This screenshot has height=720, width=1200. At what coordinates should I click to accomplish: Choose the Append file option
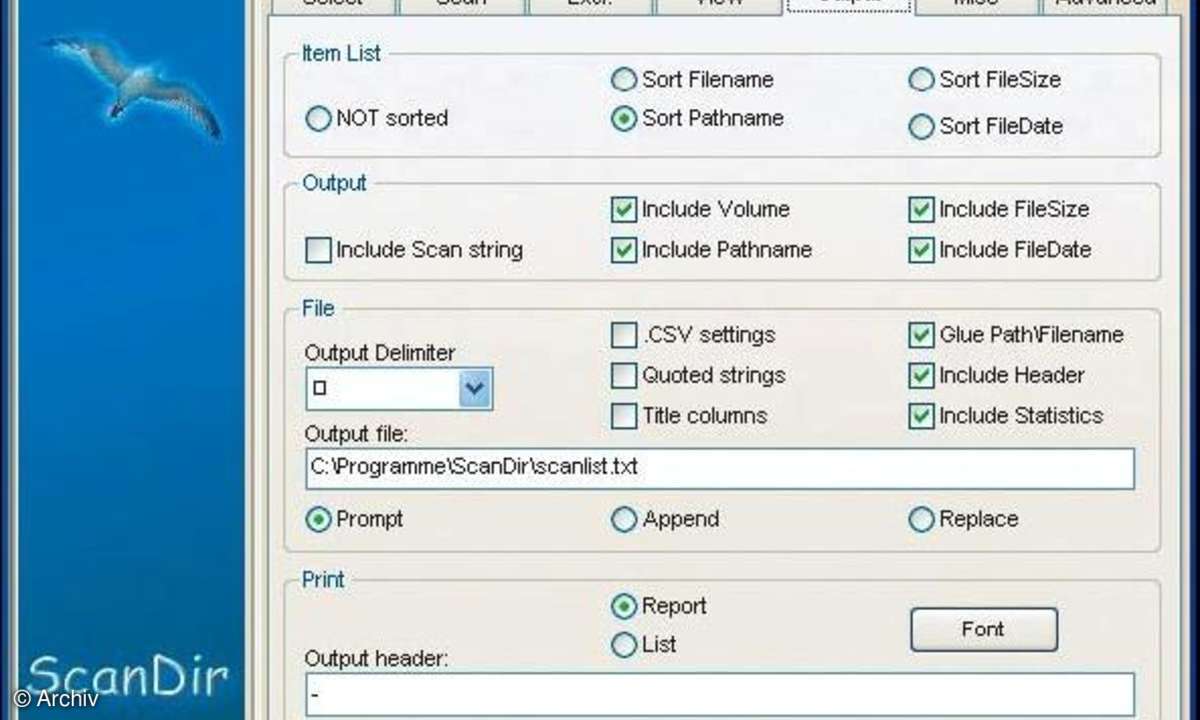tap(624, 520)
